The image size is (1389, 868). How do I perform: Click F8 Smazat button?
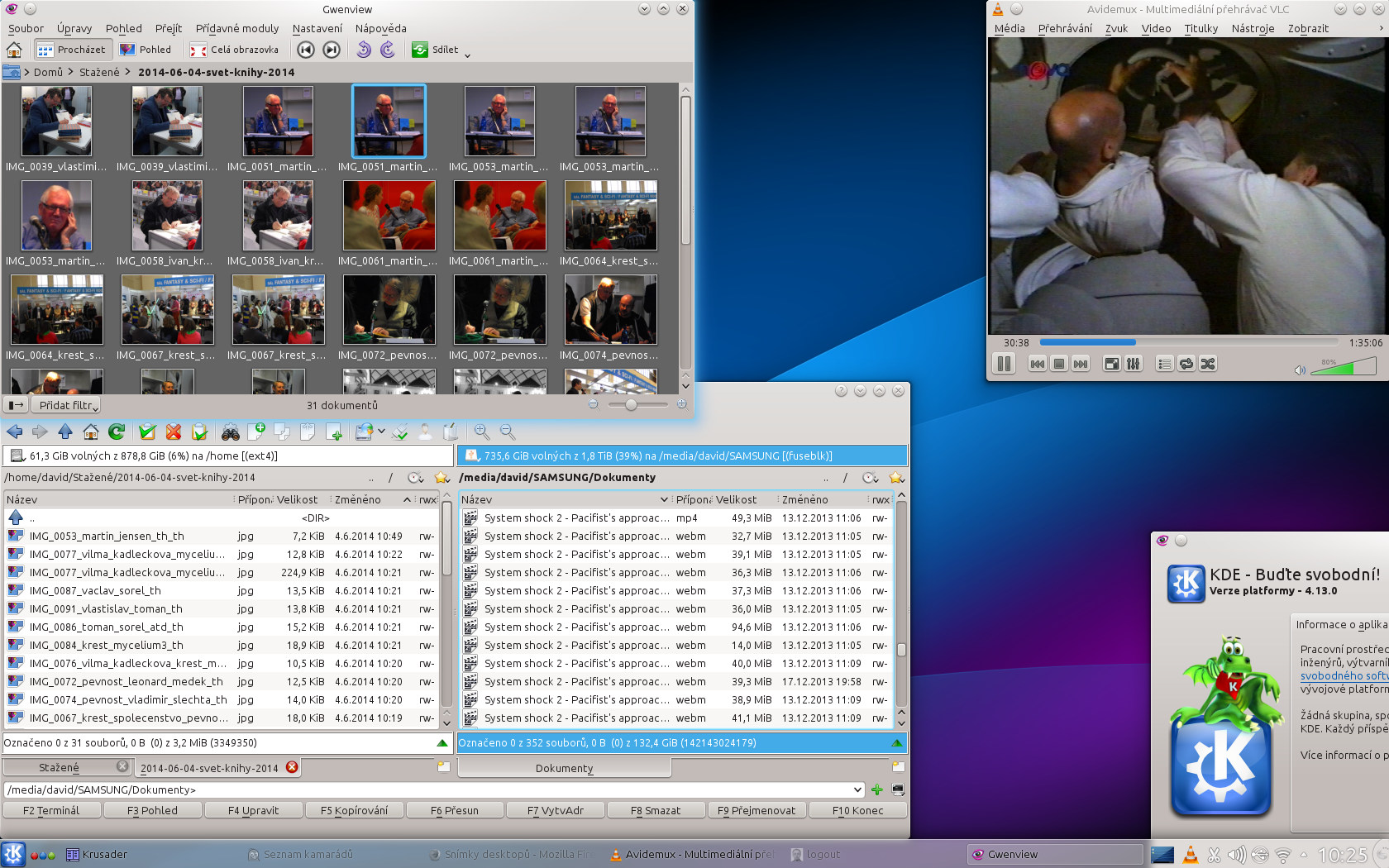(x=656, y=810)
